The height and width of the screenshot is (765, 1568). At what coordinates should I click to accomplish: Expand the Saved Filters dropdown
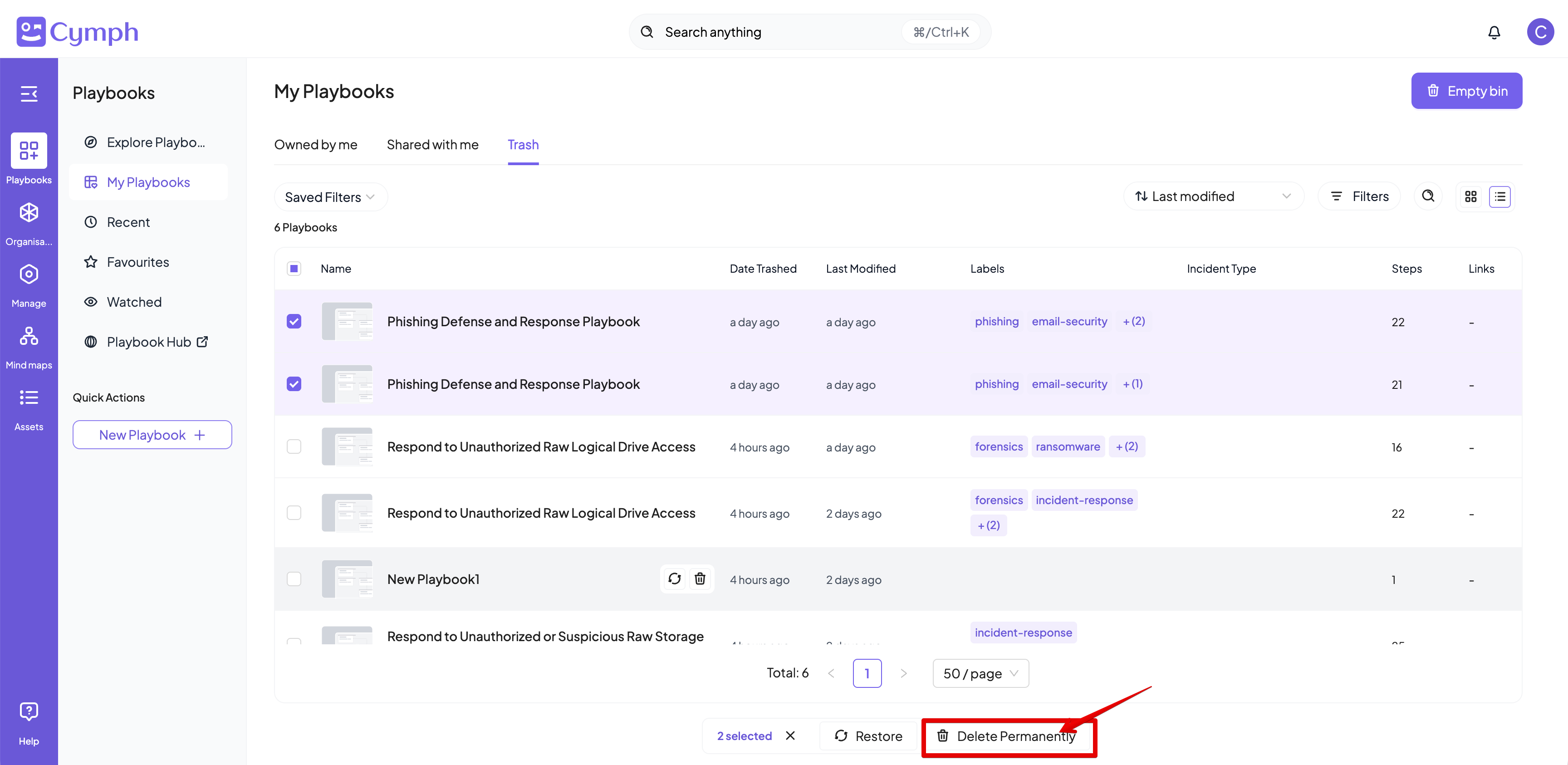[x=330, y=197]
